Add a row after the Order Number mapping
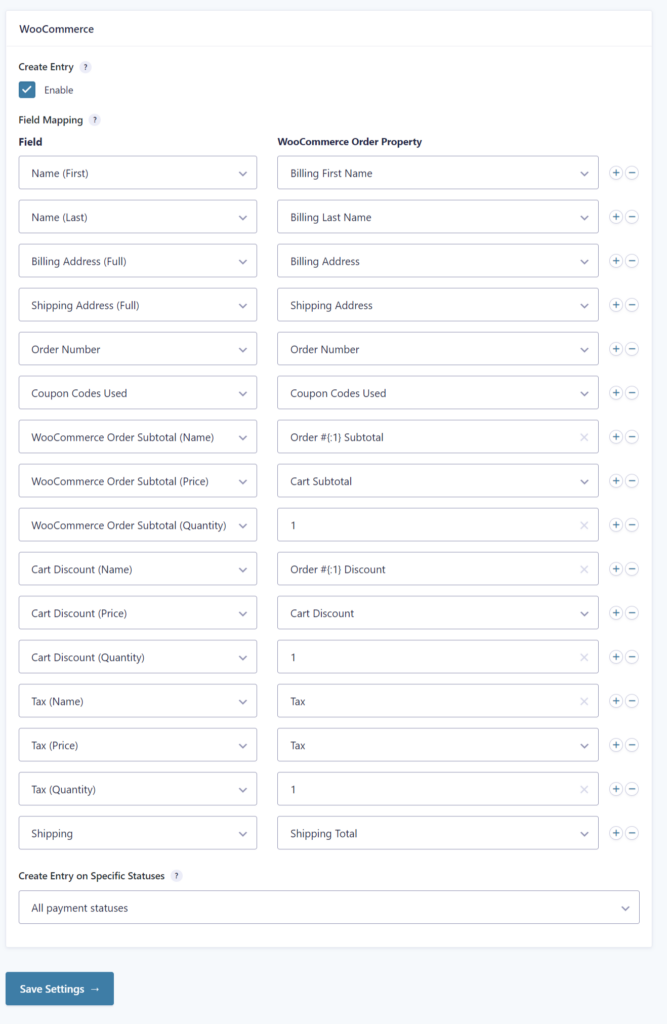 [616, 349]
